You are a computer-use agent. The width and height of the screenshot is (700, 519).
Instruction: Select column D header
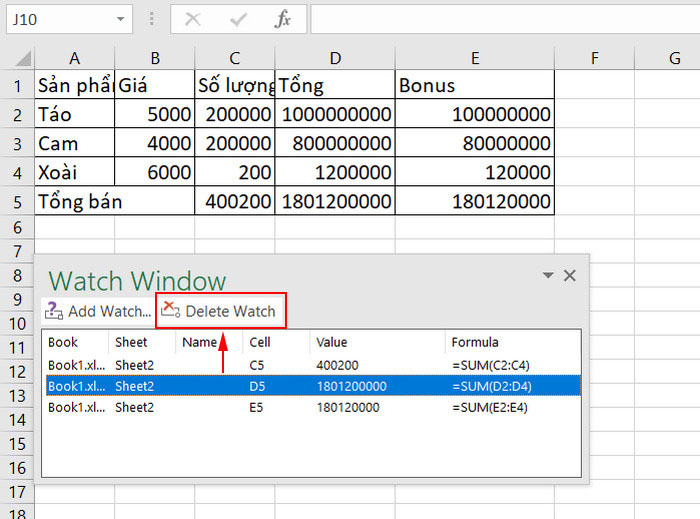(335, 58)
